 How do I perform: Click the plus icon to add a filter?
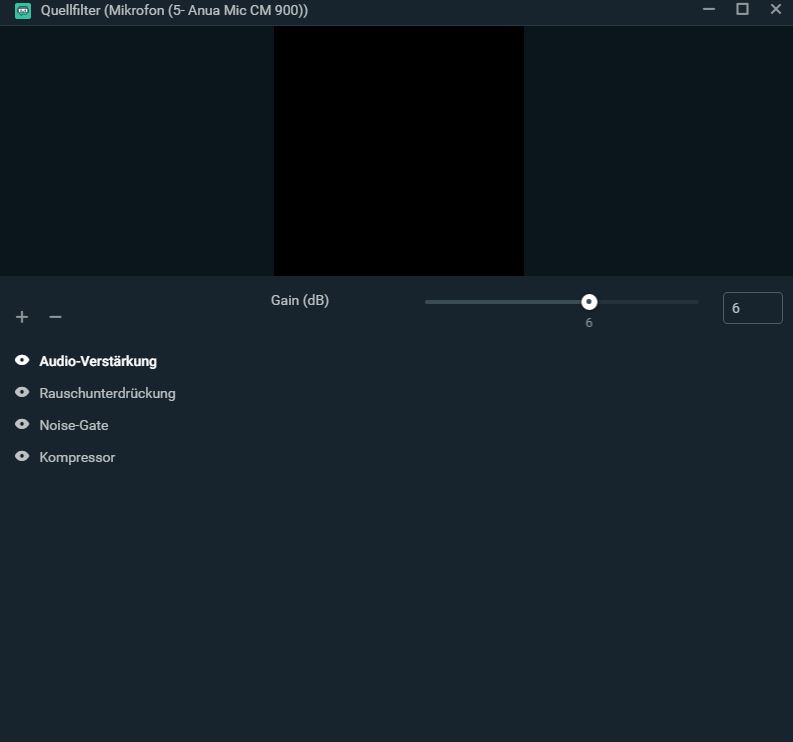(x=22, y=317)
